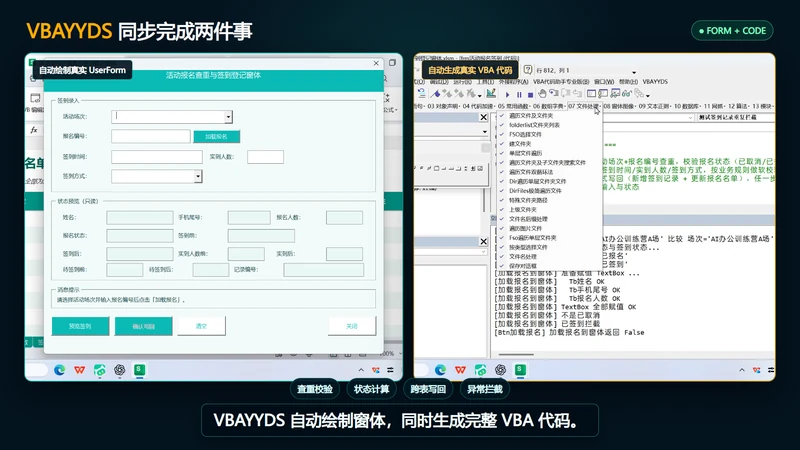Click WPS icon in UserForm panel's taskbar
This screenshot has height=450, width=800.
[79, 370]
